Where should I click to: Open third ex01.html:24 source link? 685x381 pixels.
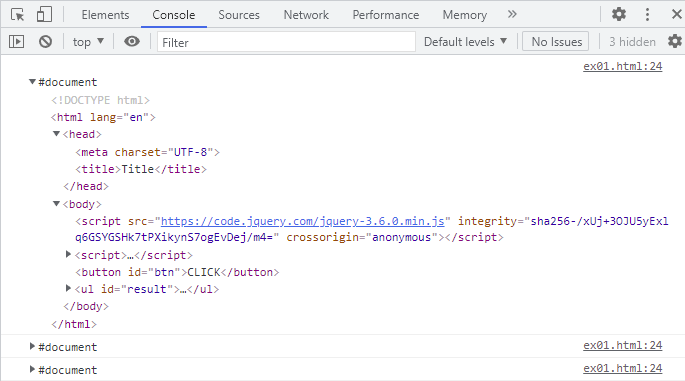622,369
